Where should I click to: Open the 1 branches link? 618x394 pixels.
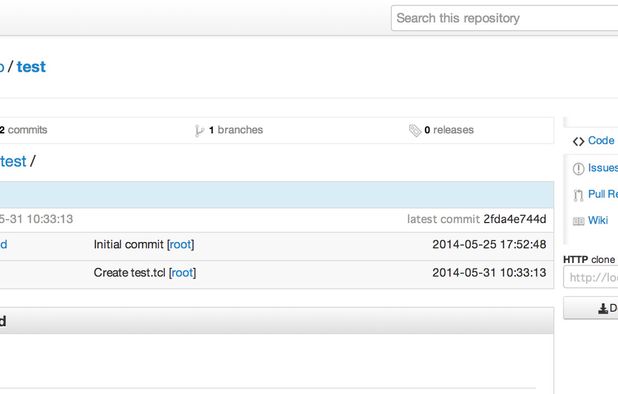[236, 130]
